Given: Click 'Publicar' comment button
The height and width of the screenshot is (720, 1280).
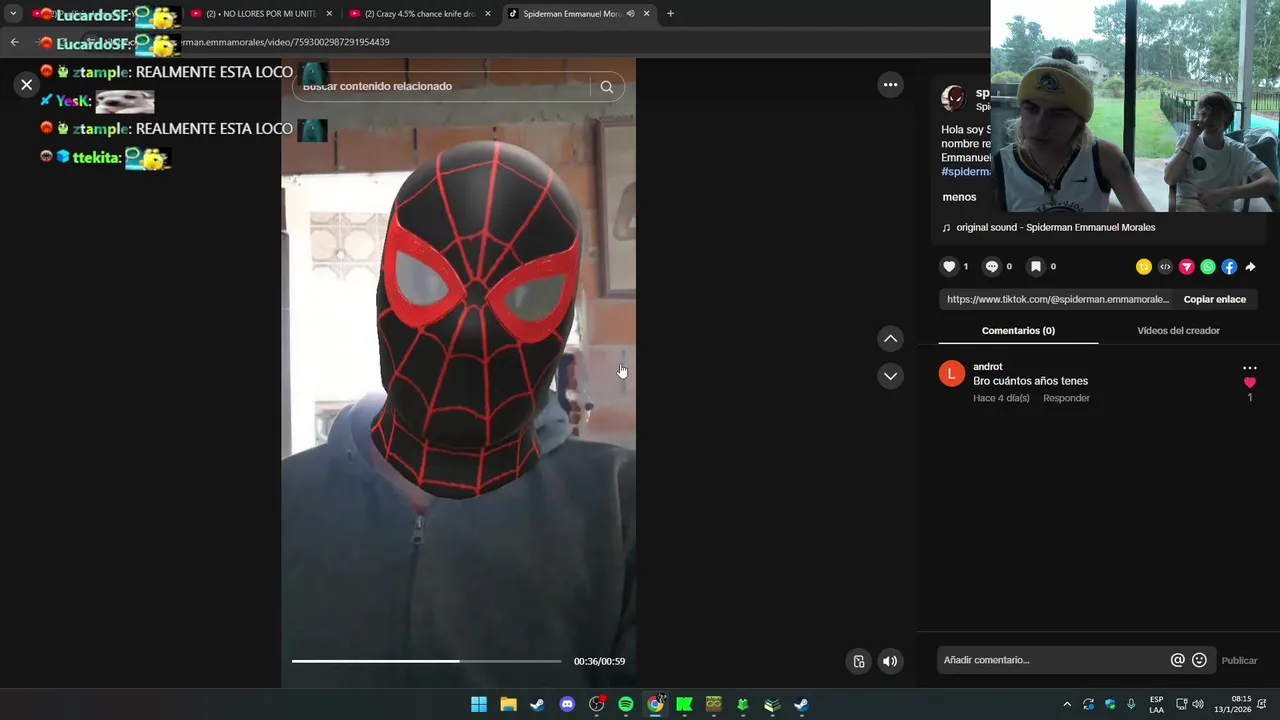Looking at the screenshot, I should [x=1239, y=661].
